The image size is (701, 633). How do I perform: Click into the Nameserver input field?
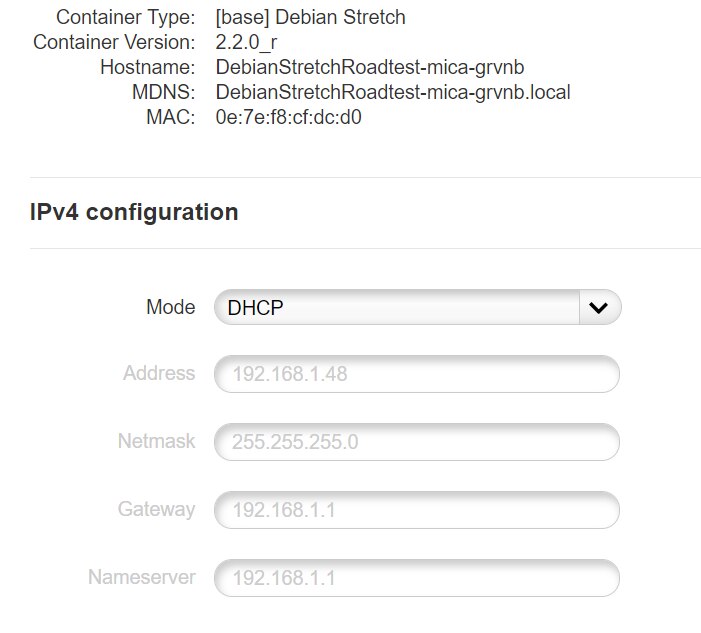[x=416, y=578]
